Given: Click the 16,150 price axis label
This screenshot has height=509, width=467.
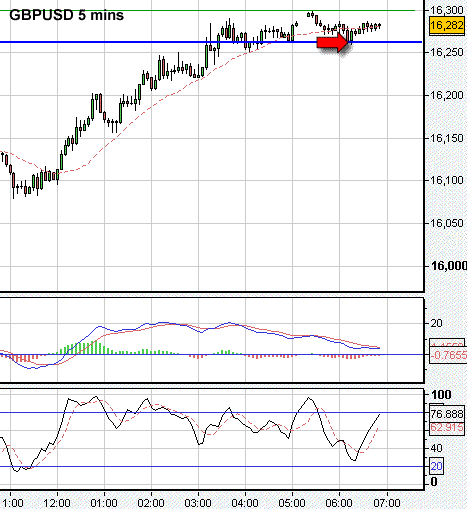Looking at the screenshot, I should click(447, 138).
